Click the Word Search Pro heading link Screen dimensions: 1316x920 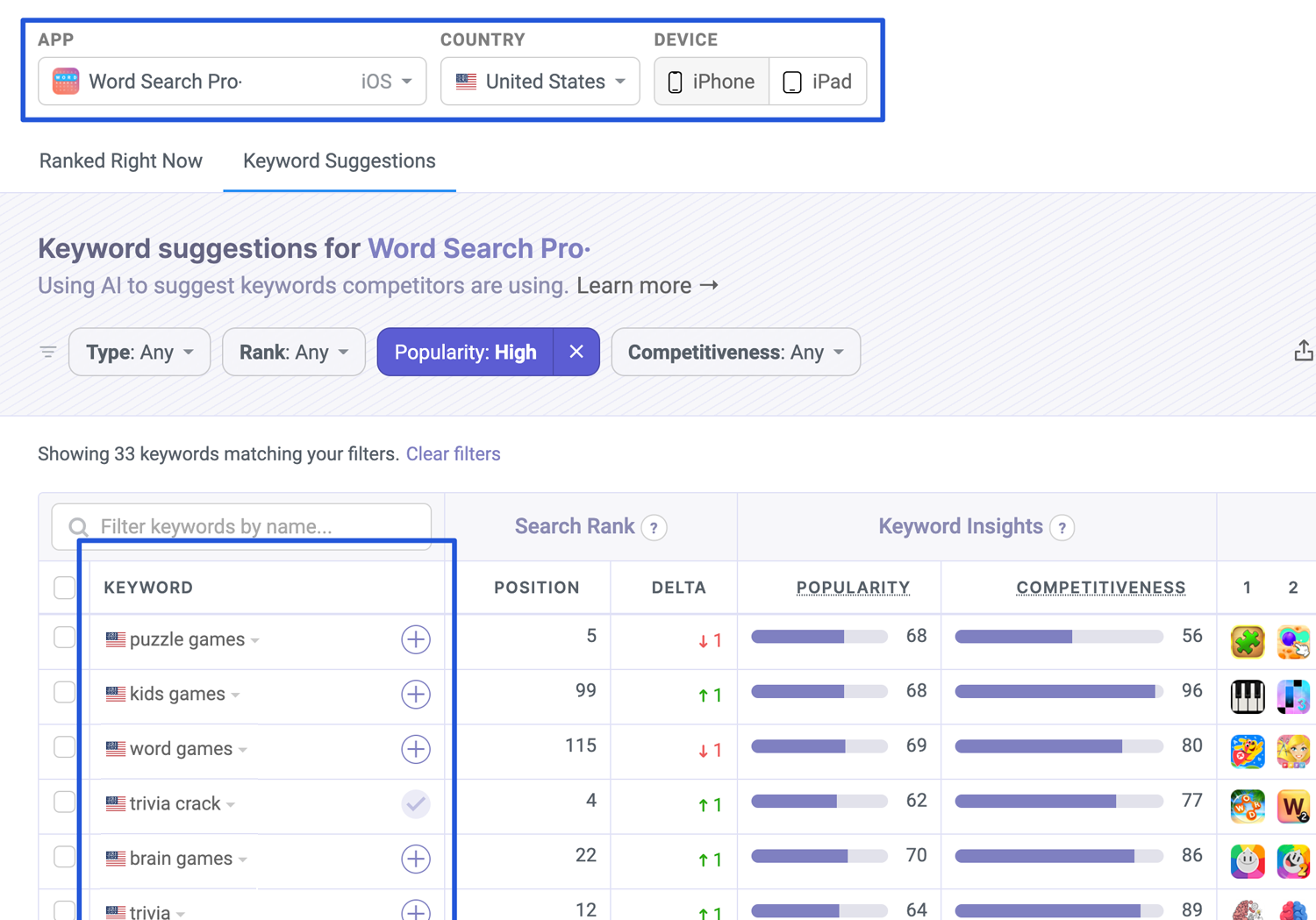click(x=479, y=248)
